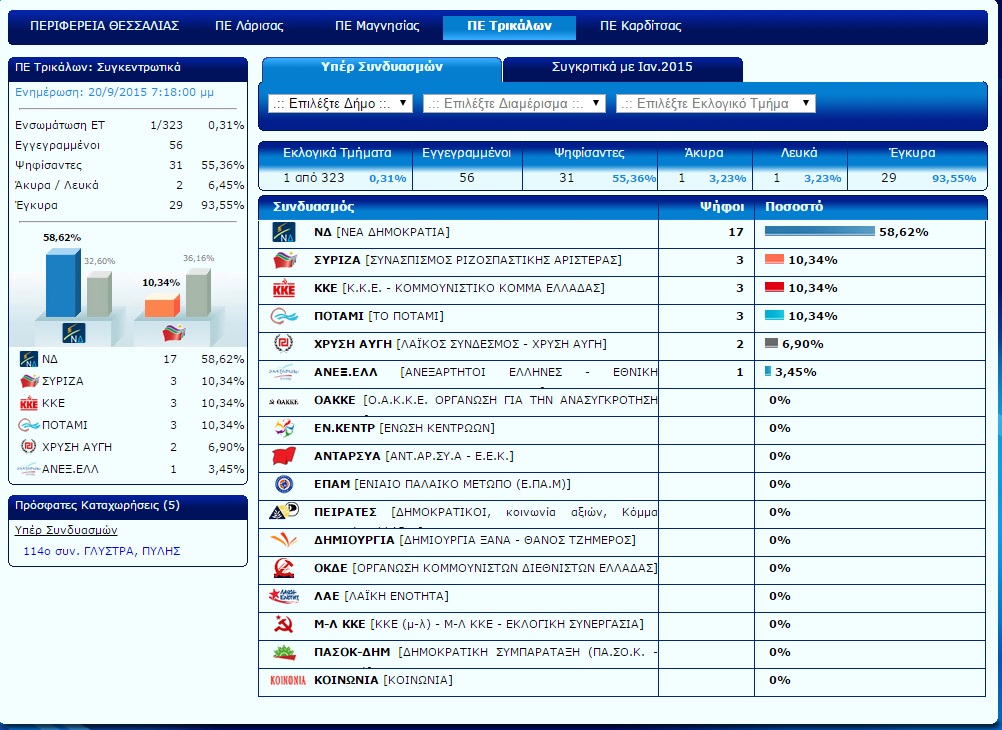Click the ΠΟΤΑΜΙ 10,34% cyan bar
This screenshot has width=1002, height=730.
[x=775, y=315]
